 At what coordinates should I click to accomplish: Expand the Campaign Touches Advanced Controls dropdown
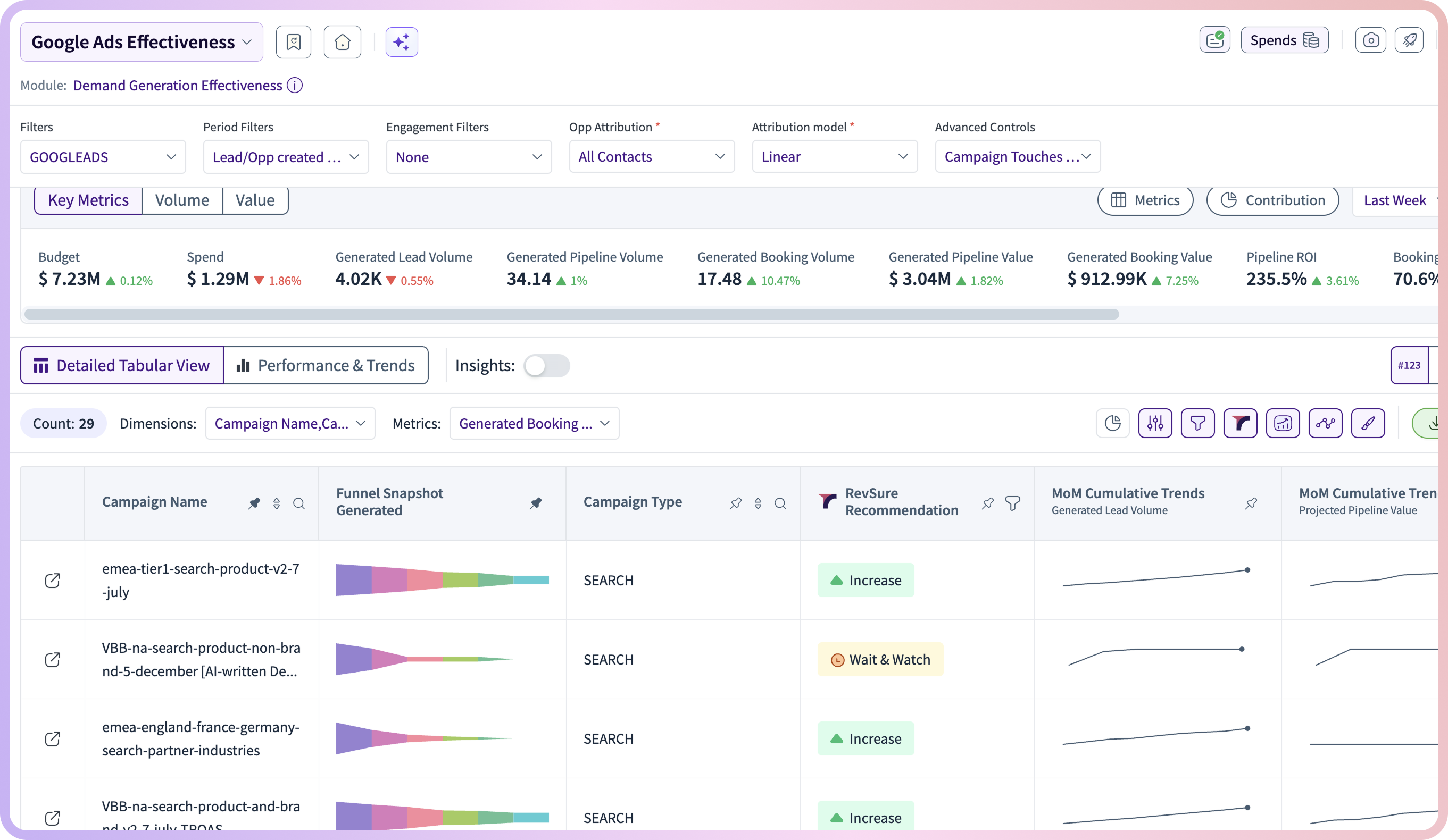[x=1018, y=156]
